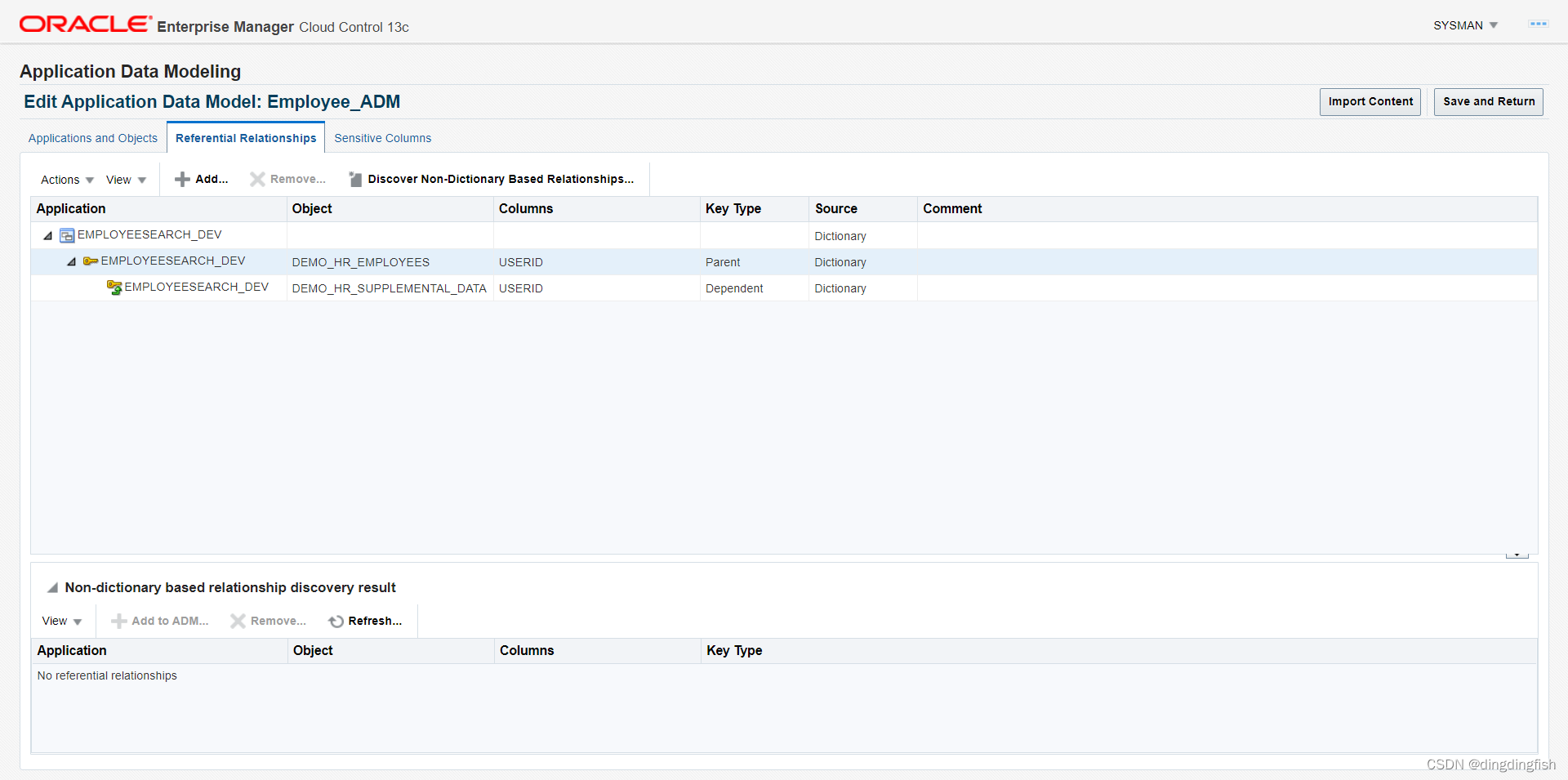
Task: Click the Comment column header
Action: click(x=1227, y=209)
